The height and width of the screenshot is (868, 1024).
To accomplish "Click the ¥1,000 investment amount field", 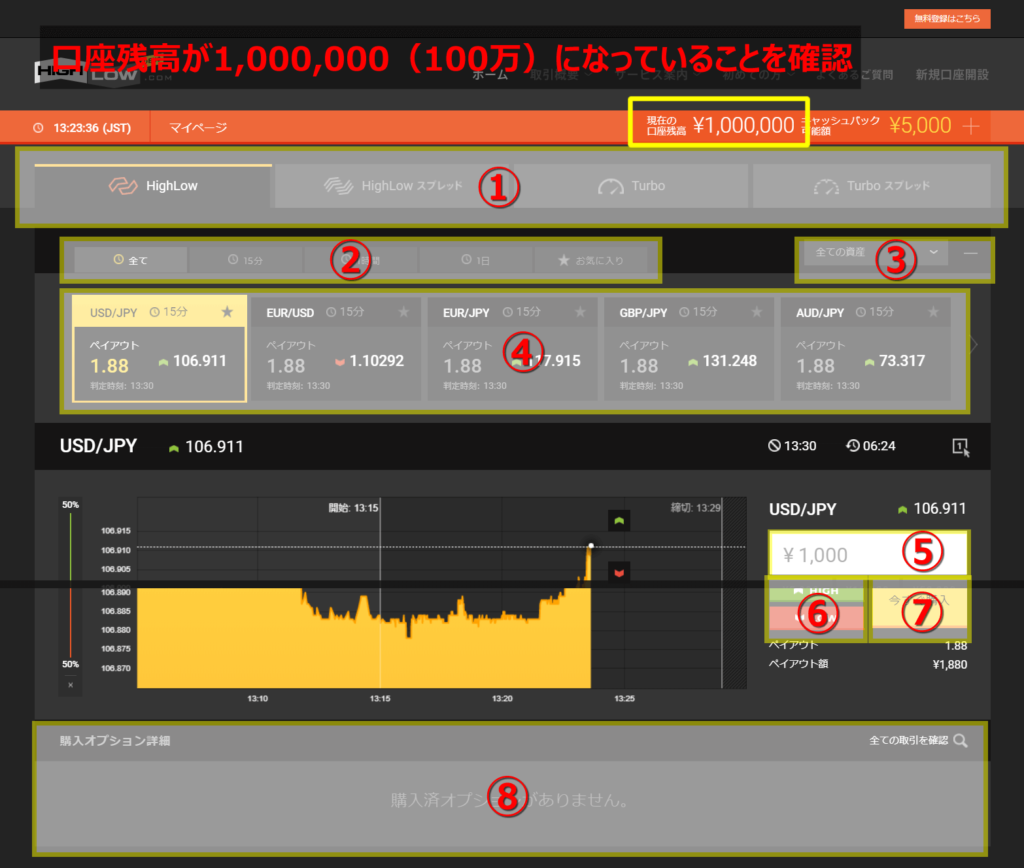I will (x=869, y=555).
